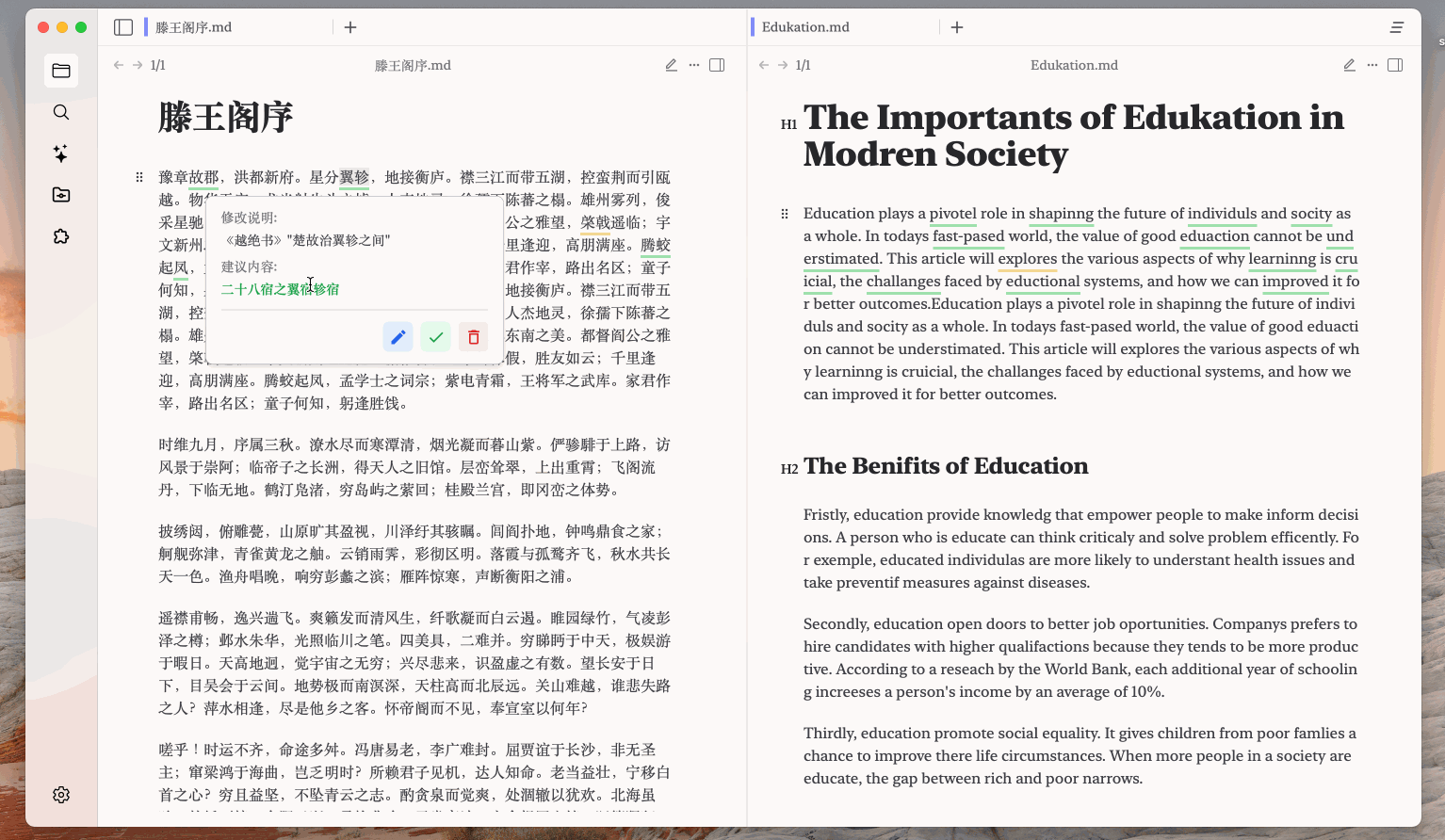Click the suggested text 二十八宿之翼宿轸宿
The height and width of the screenshot is (840, 1445).
tap(280, 289)
